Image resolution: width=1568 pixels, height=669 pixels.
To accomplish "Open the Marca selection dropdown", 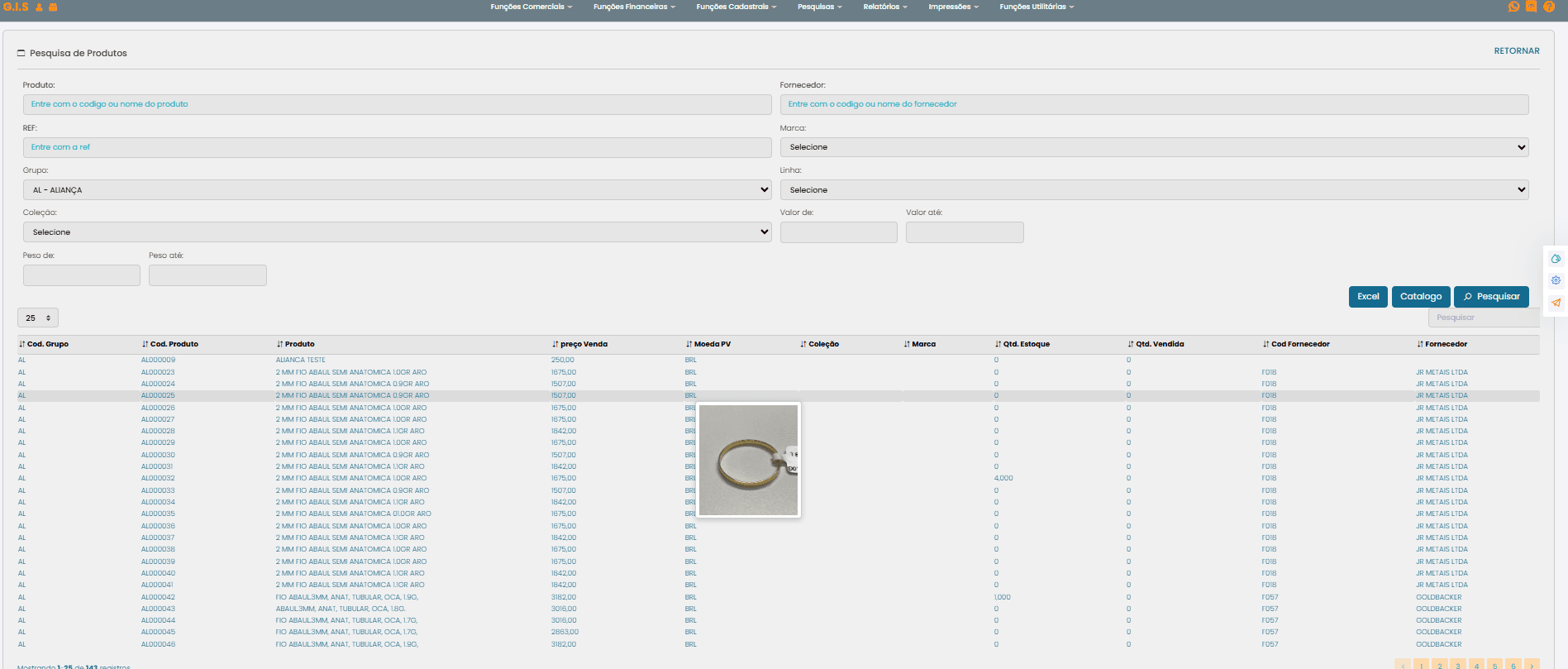I will coord(1154,147).
